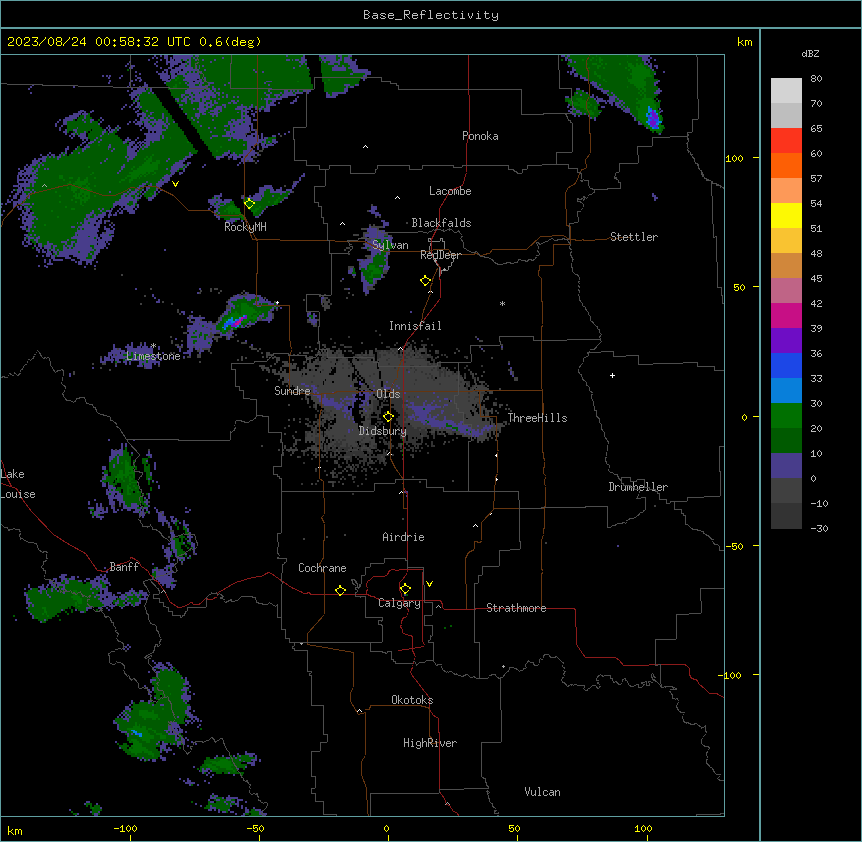
Task: Click the Sundre town label
Action: click(292, 391)
